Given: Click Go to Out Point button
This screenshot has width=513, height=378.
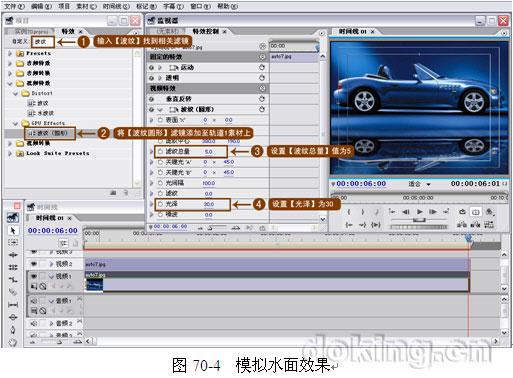Looking at the screenshot, I should tap(363, 225).
